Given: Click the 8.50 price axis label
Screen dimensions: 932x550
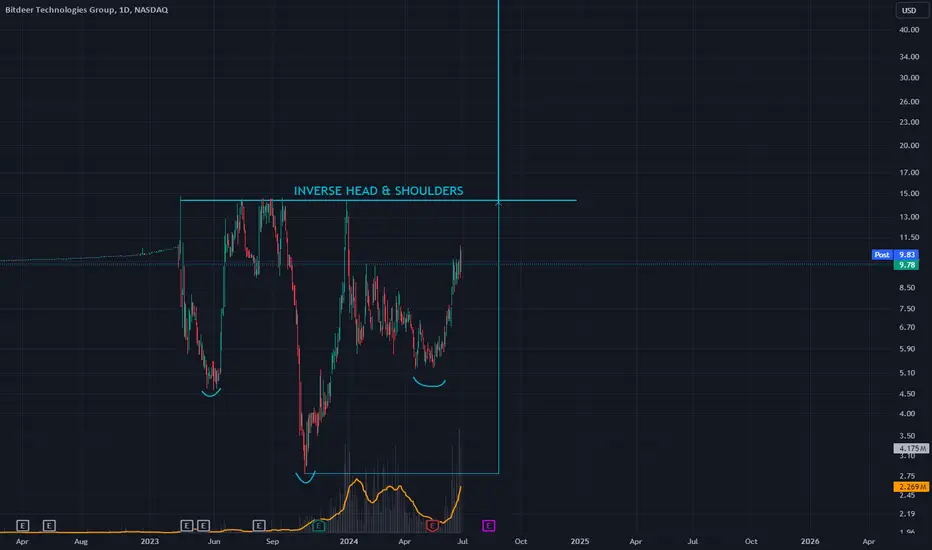Looking at the screenshot, I should (x=907, y=288).
